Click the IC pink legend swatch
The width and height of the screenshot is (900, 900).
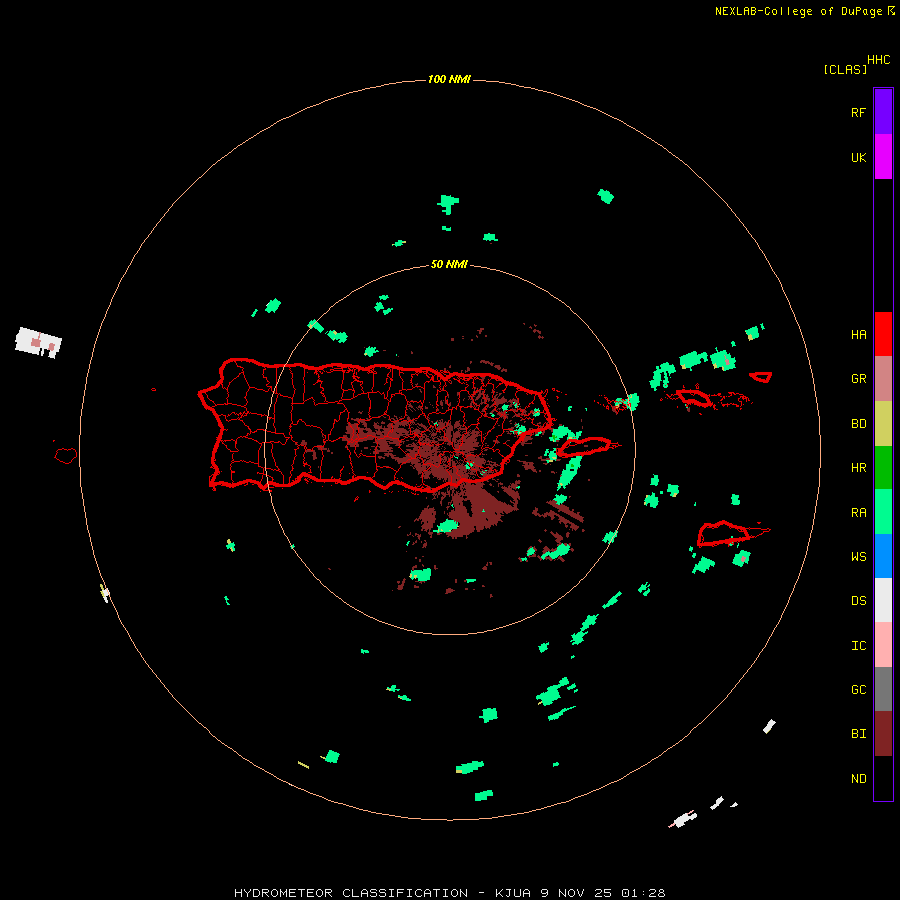883,645
